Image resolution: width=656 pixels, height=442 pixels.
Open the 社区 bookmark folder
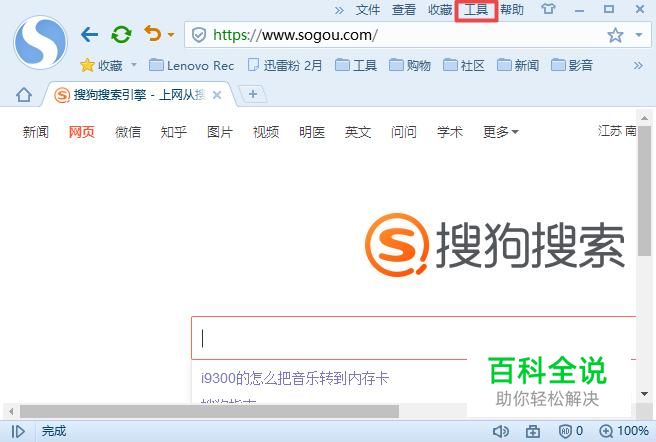point(464,65)
